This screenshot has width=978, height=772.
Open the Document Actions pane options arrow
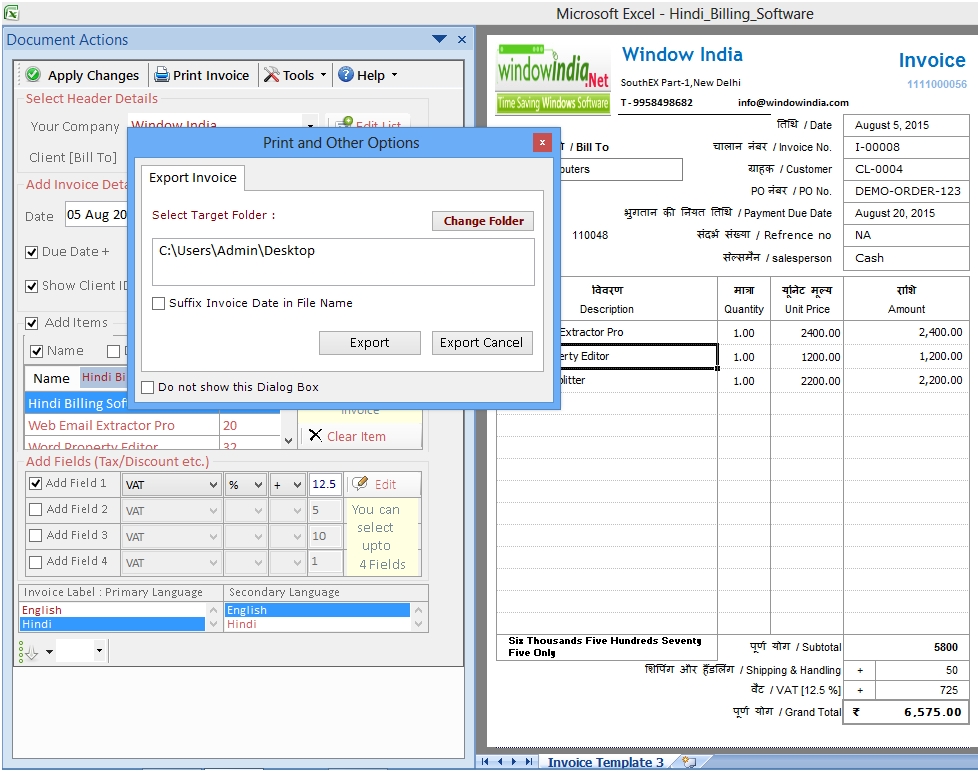point(439,39)
